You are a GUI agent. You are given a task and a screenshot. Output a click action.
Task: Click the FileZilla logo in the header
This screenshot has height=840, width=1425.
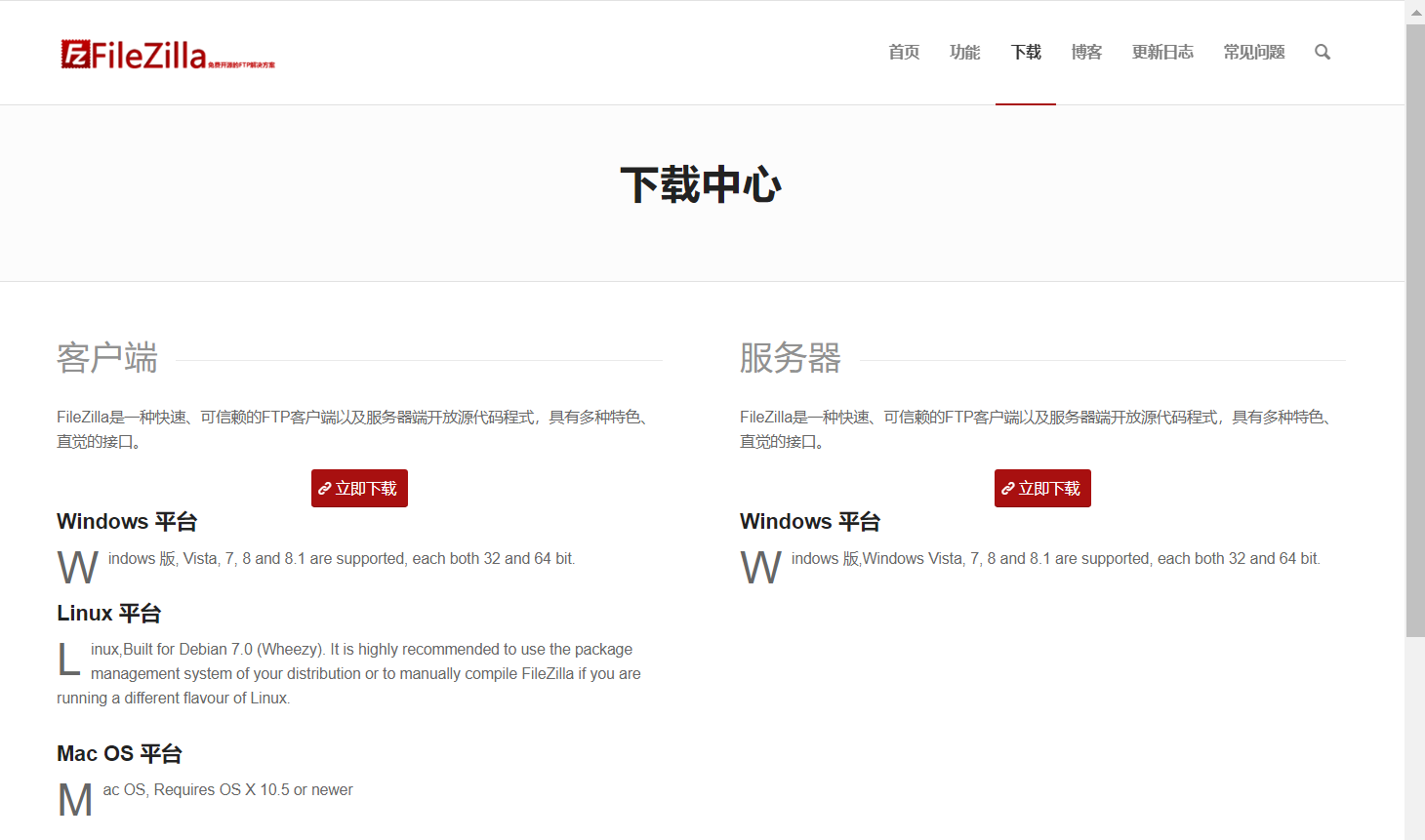(167, 54)
